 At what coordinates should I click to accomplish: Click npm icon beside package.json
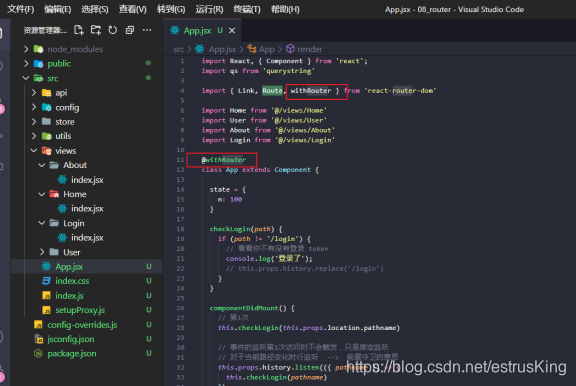(x=38, y=354)
